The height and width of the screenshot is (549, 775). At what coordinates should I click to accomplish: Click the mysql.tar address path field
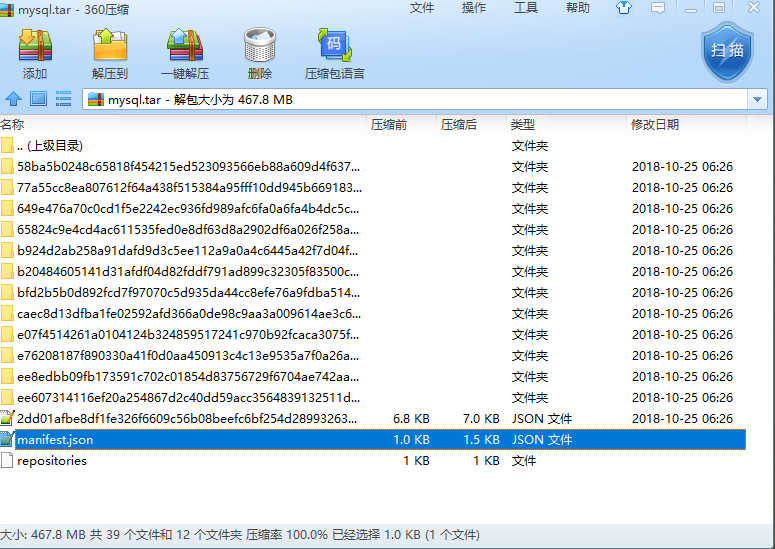click(415, 99)
